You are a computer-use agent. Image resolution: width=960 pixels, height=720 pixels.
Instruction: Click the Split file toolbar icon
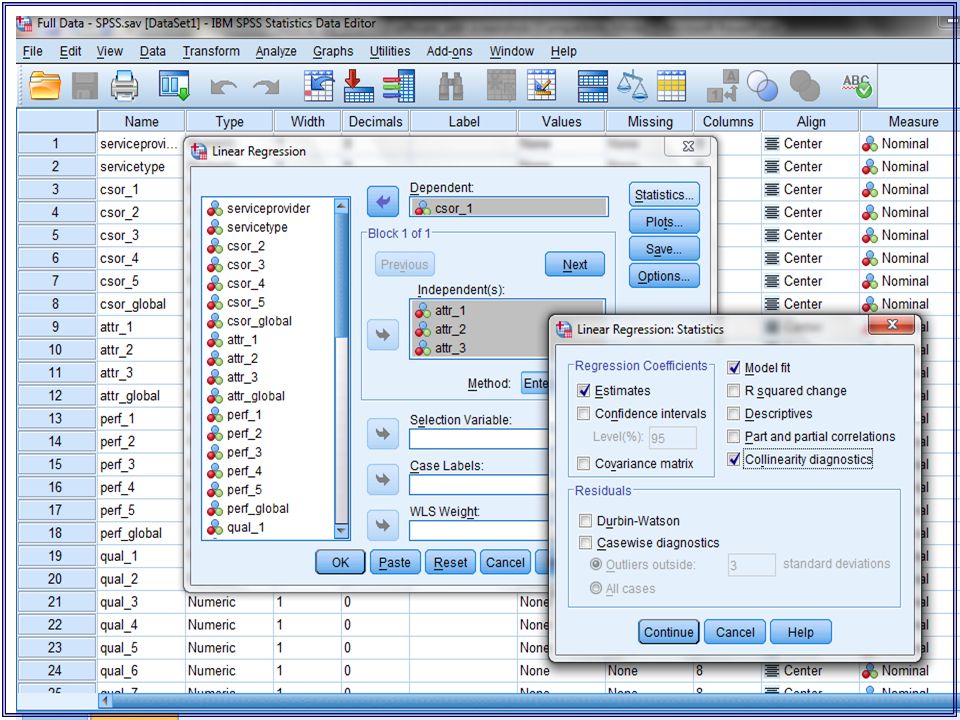pos(593,86)
